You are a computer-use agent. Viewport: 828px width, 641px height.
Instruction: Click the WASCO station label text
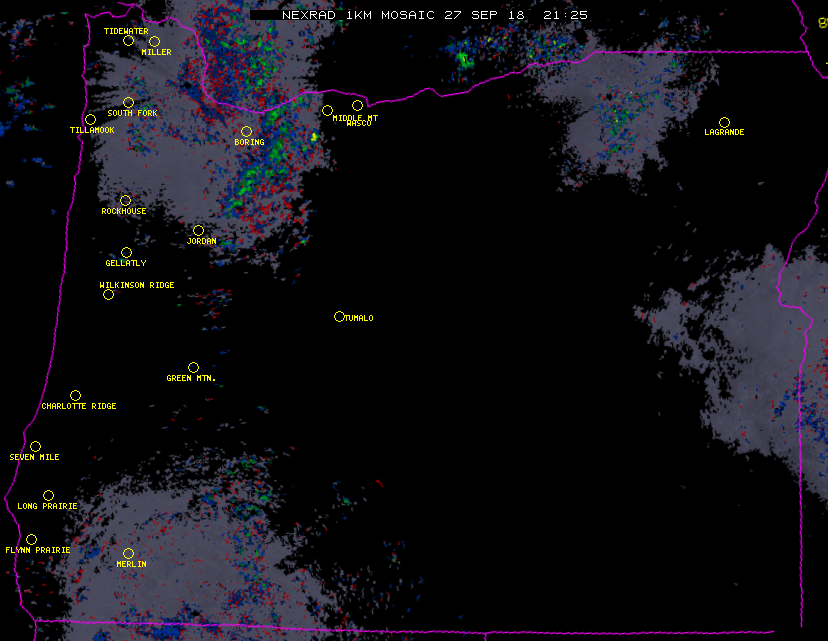click(359, 124)
